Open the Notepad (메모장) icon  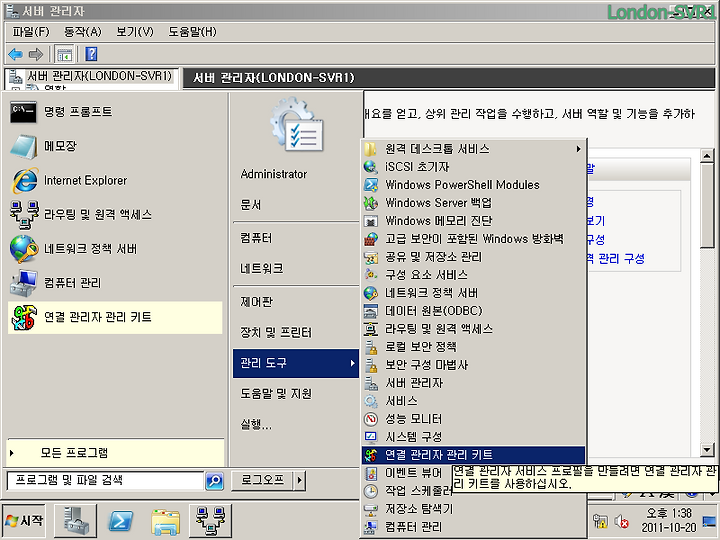(x=23, y=146)
